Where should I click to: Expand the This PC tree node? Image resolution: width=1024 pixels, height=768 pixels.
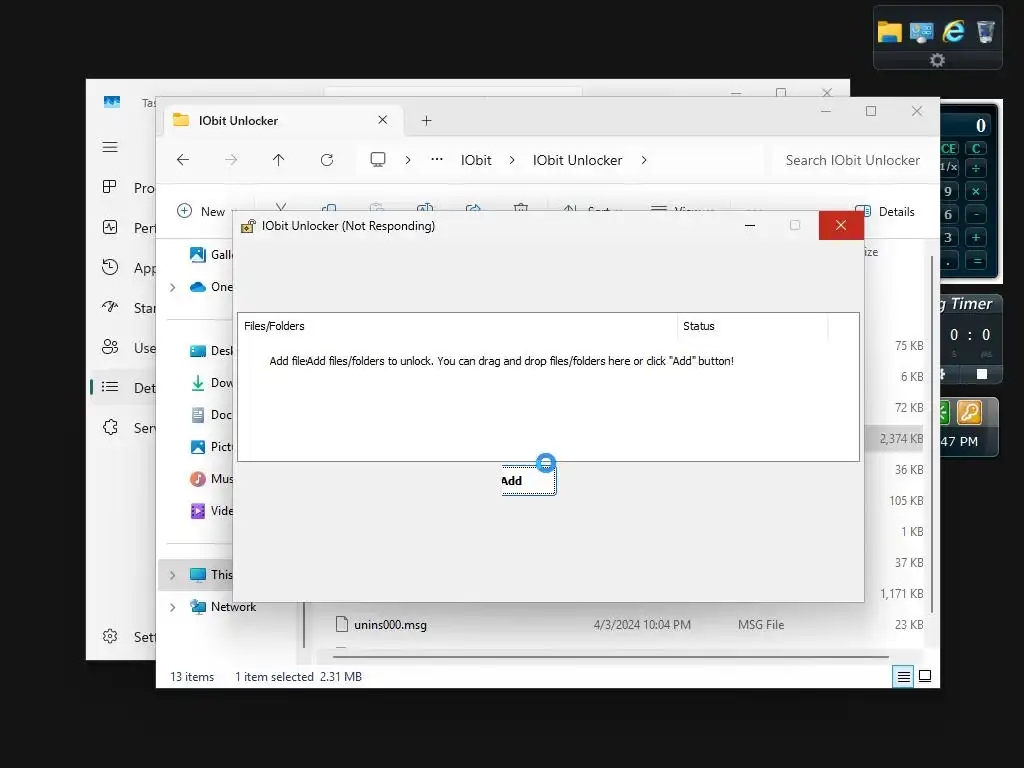[173, 575]
